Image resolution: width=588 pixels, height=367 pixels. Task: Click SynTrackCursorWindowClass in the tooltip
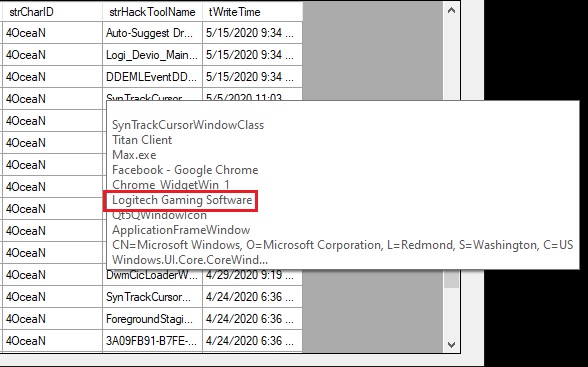[x=188, y=125]
